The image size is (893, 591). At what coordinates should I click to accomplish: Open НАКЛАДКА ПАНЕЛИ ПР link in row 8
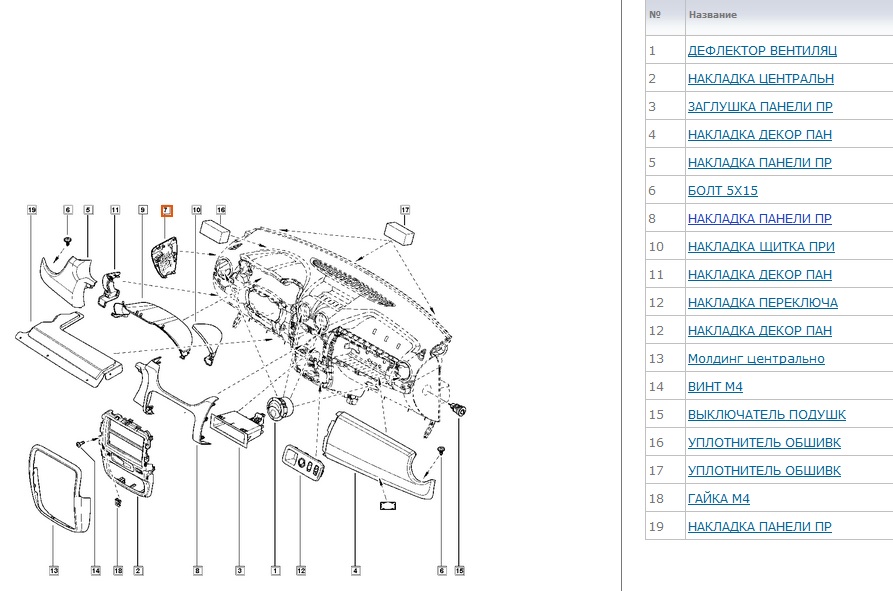(x=760, y=219)
